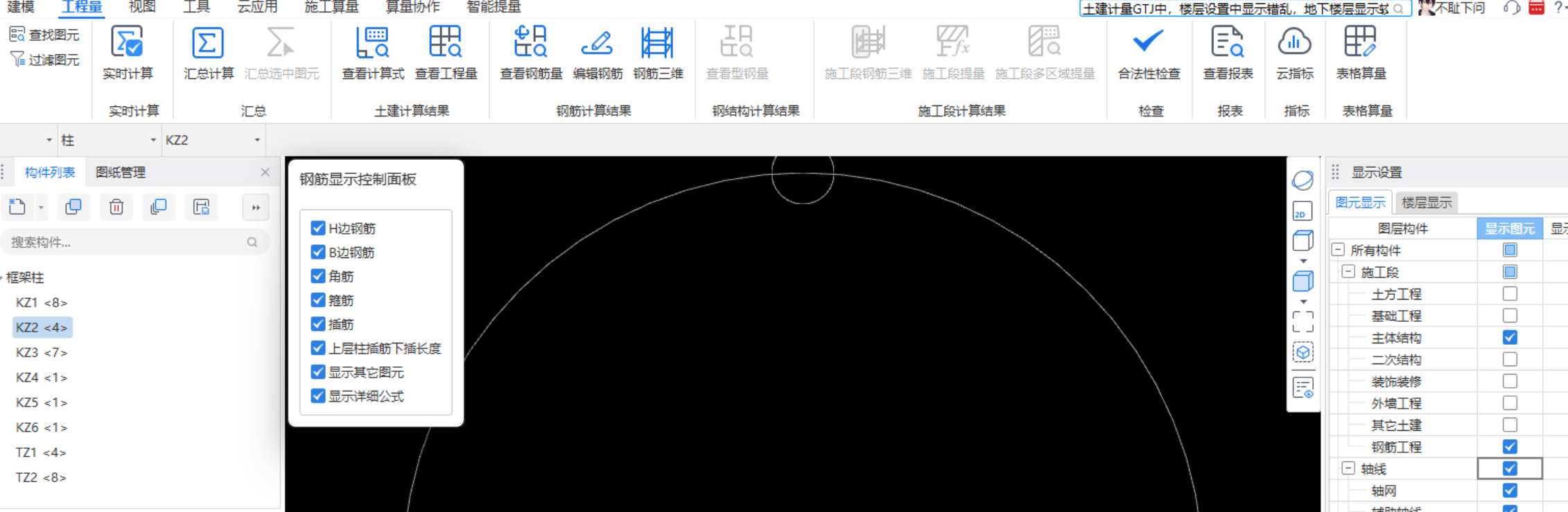Click the wireframe cube view icon
This screenshot has width=1568, height=512.
coord(1303,241)
